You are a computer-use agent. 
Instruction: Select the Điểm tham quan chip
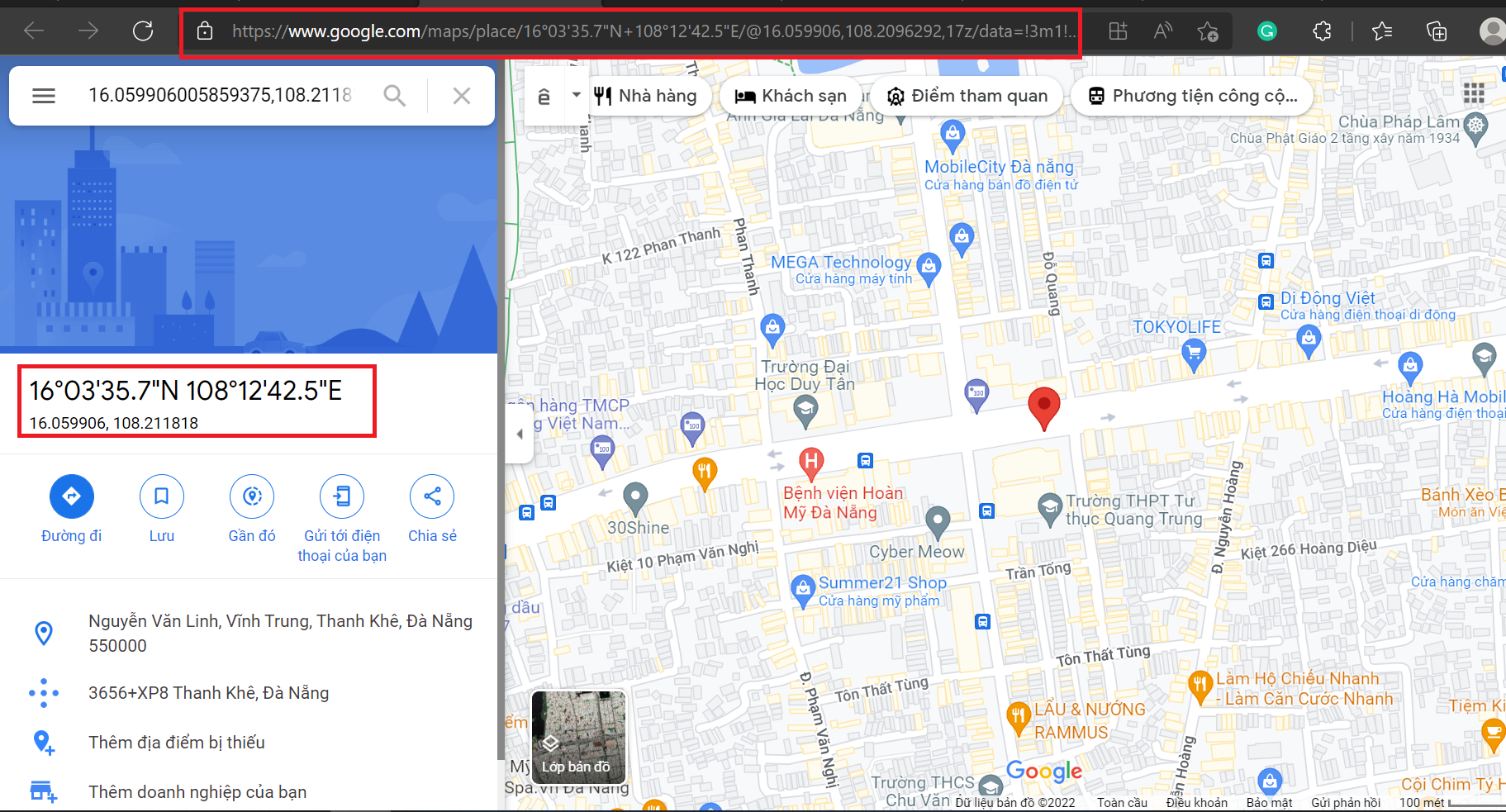(x=967, y=96)
